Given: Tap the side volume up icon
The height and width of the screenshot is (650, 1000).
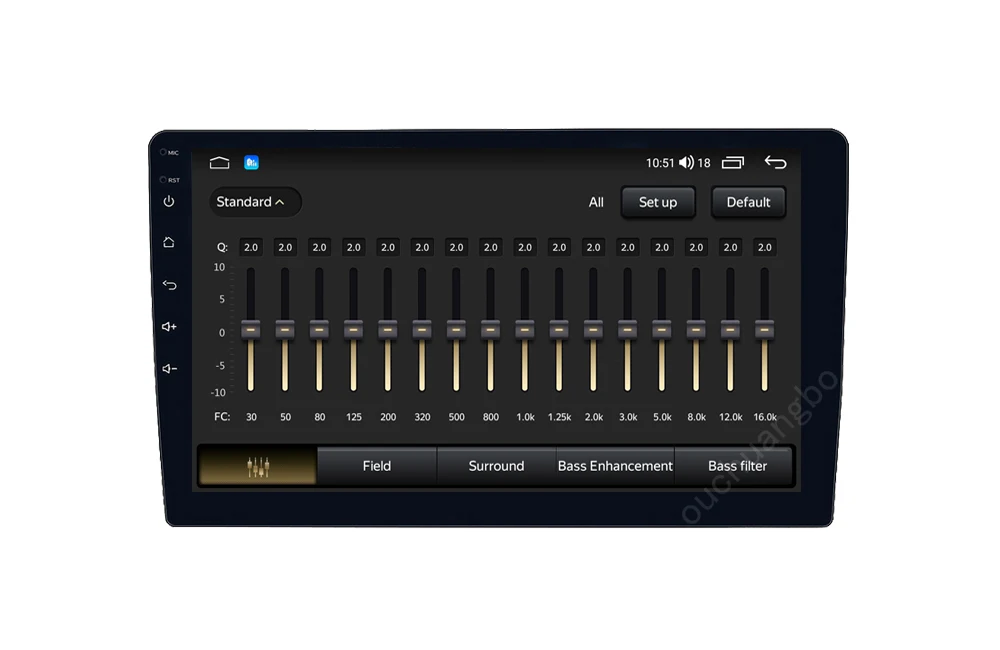Looking at the screenshot, I should coord(169,327).
